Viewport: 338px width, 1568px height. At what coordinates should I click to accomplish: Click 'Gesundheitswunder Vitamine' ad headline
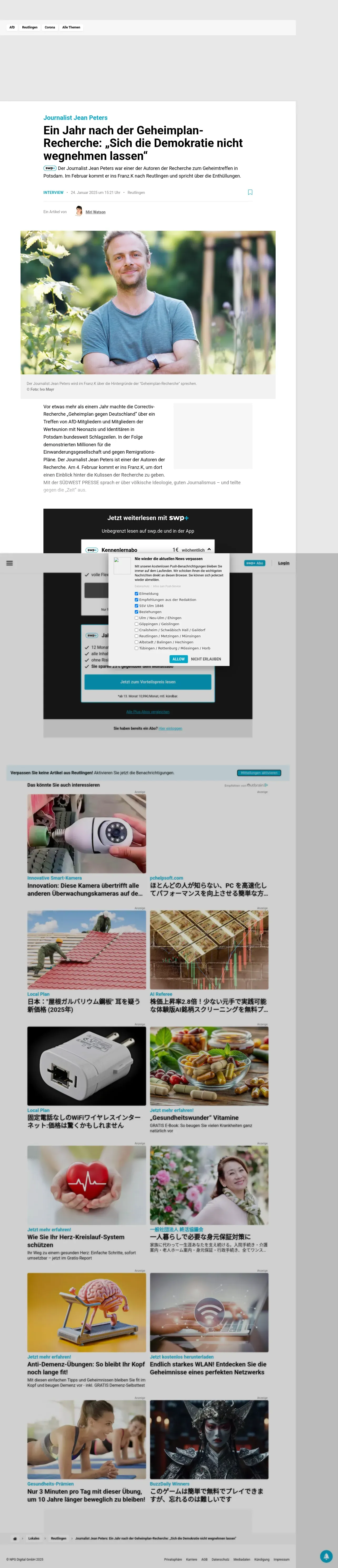[195, 1118]
